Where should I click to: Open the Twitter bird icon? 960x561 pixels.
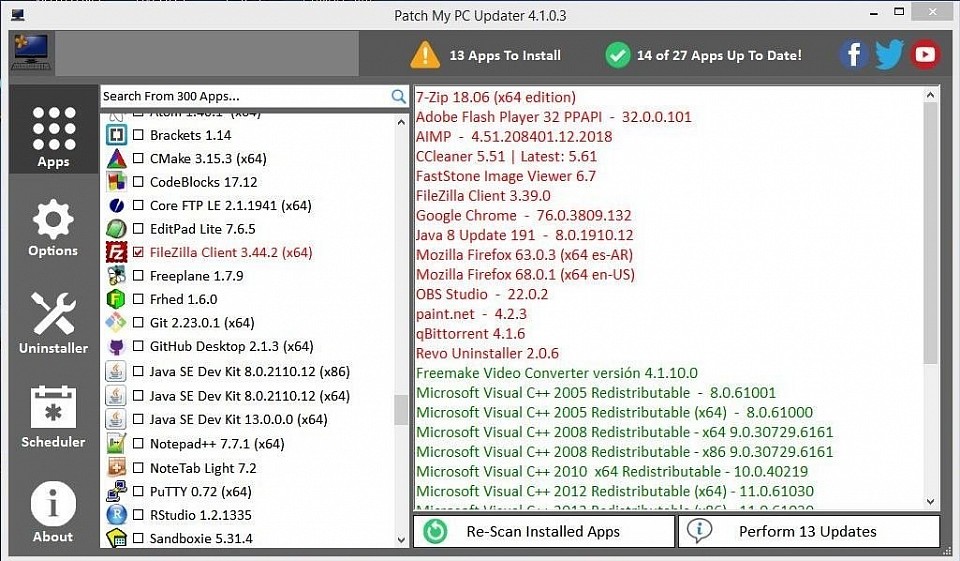point(889,55)
